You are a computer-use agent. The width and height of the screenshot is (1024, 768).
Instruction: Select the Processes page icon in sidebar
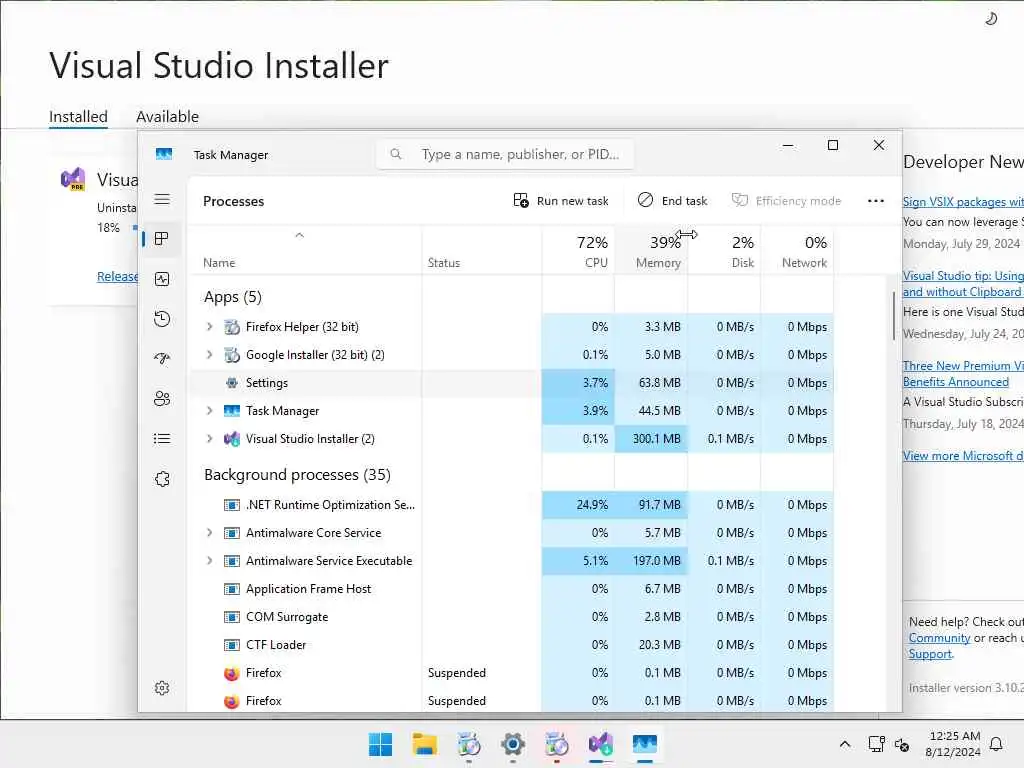[162, 239]
